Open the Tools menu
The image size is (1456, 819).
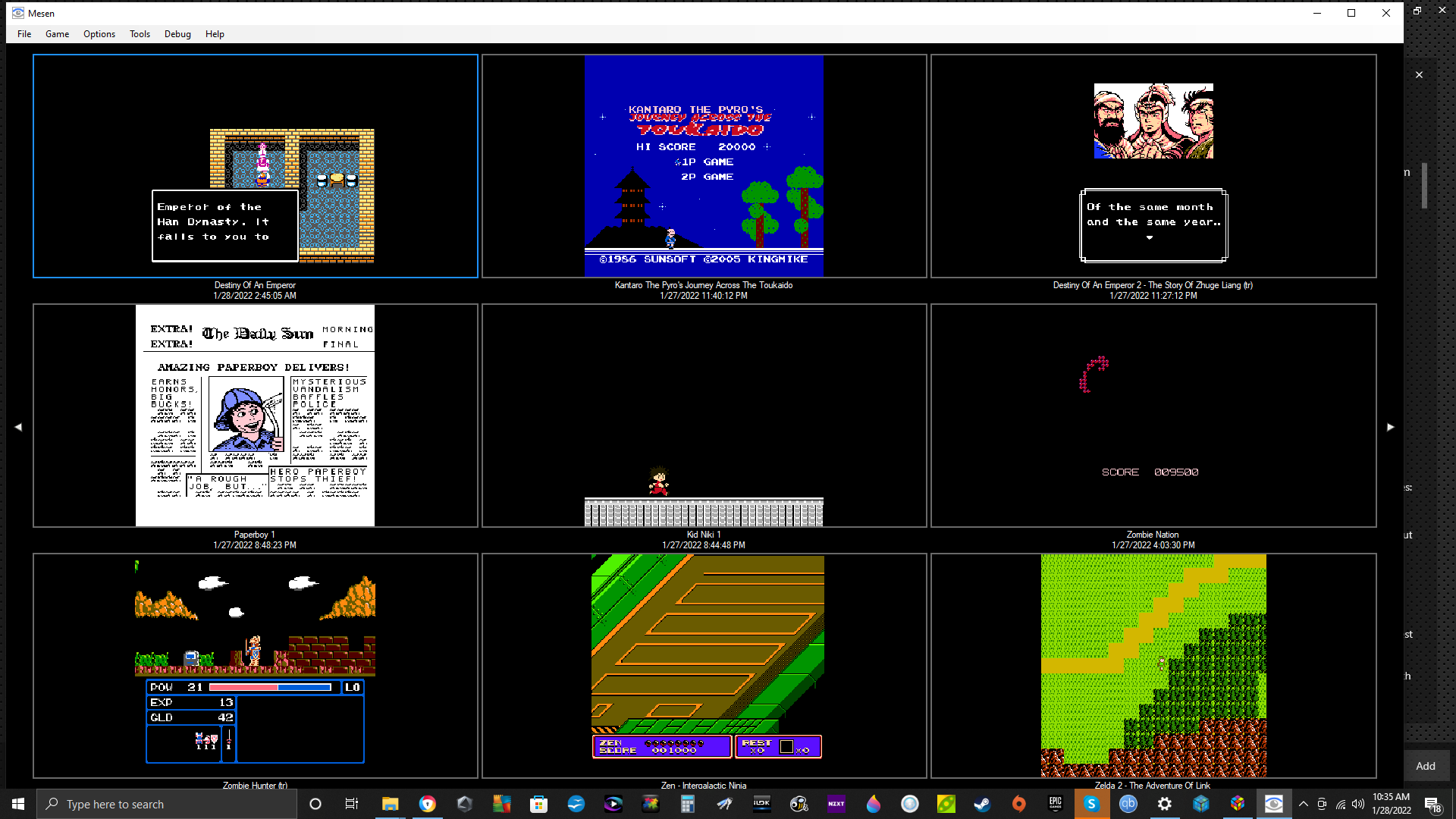click(140, 34)
